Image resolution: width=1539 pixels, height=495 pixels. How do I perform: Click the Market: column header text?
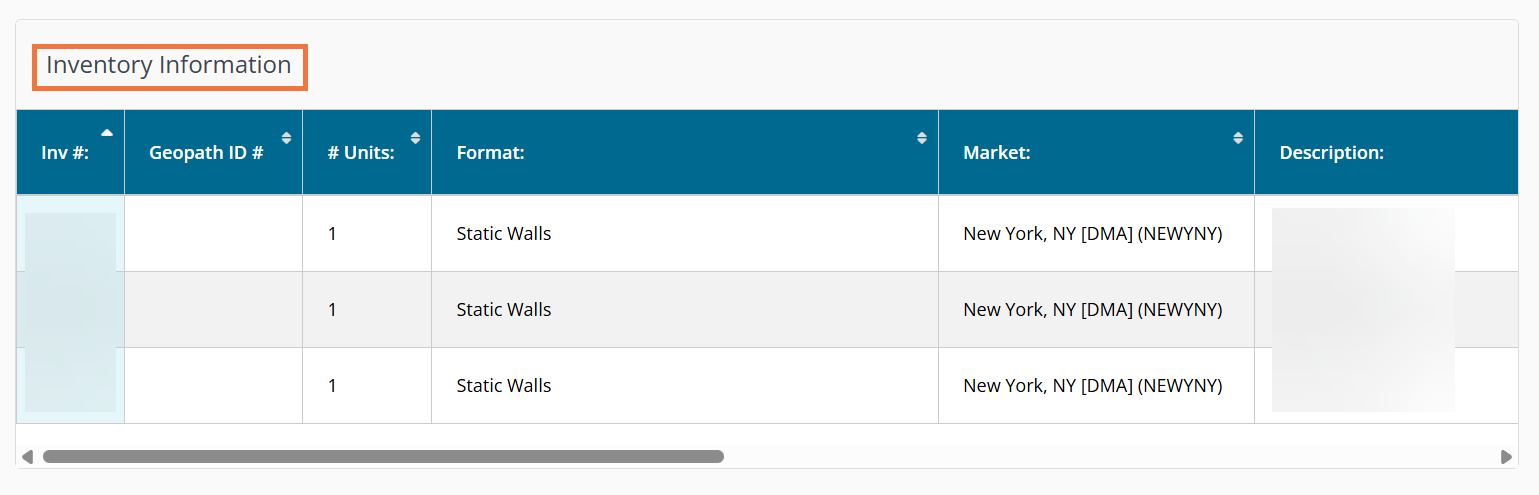[x=996, y=154]
